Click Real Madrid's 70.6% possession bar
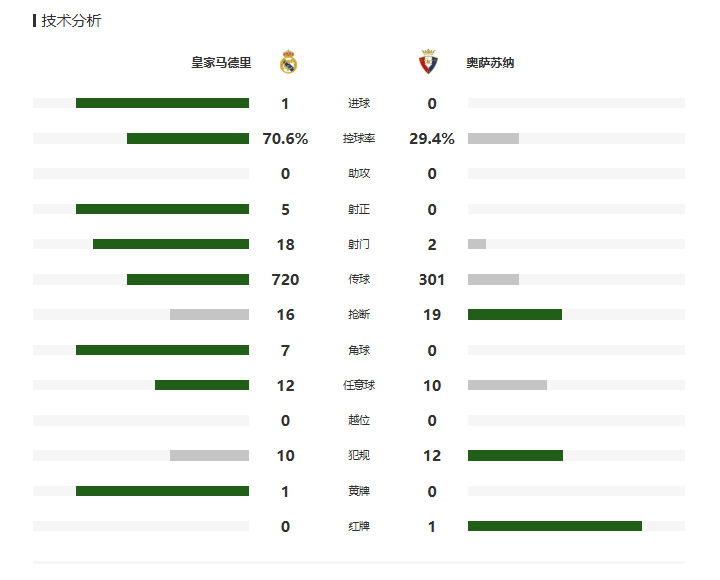The image size is (720, 580). click(x=188, y=138)
